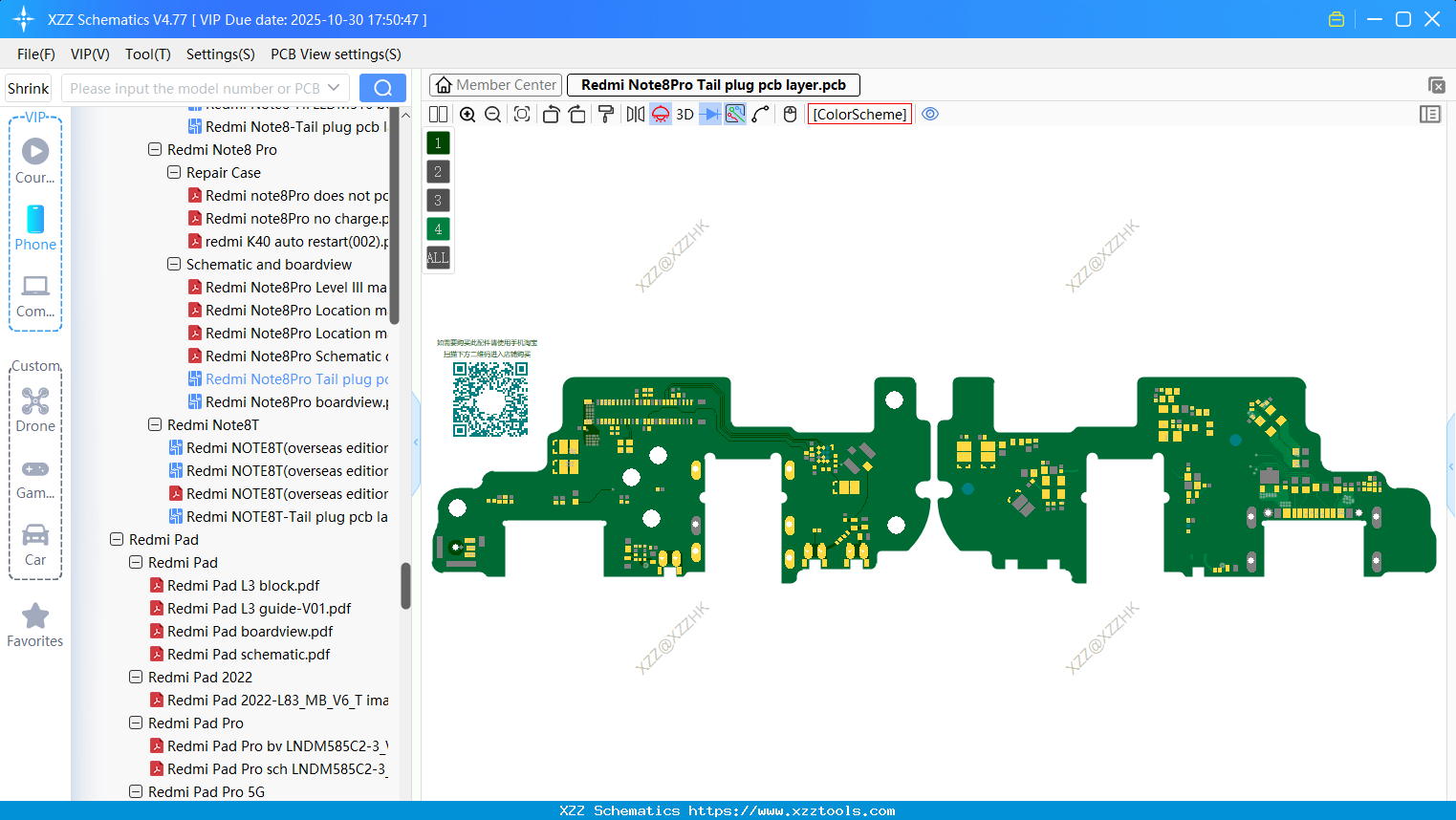
Task: Zoom in on the PCB view
Action: click(467, 115)
